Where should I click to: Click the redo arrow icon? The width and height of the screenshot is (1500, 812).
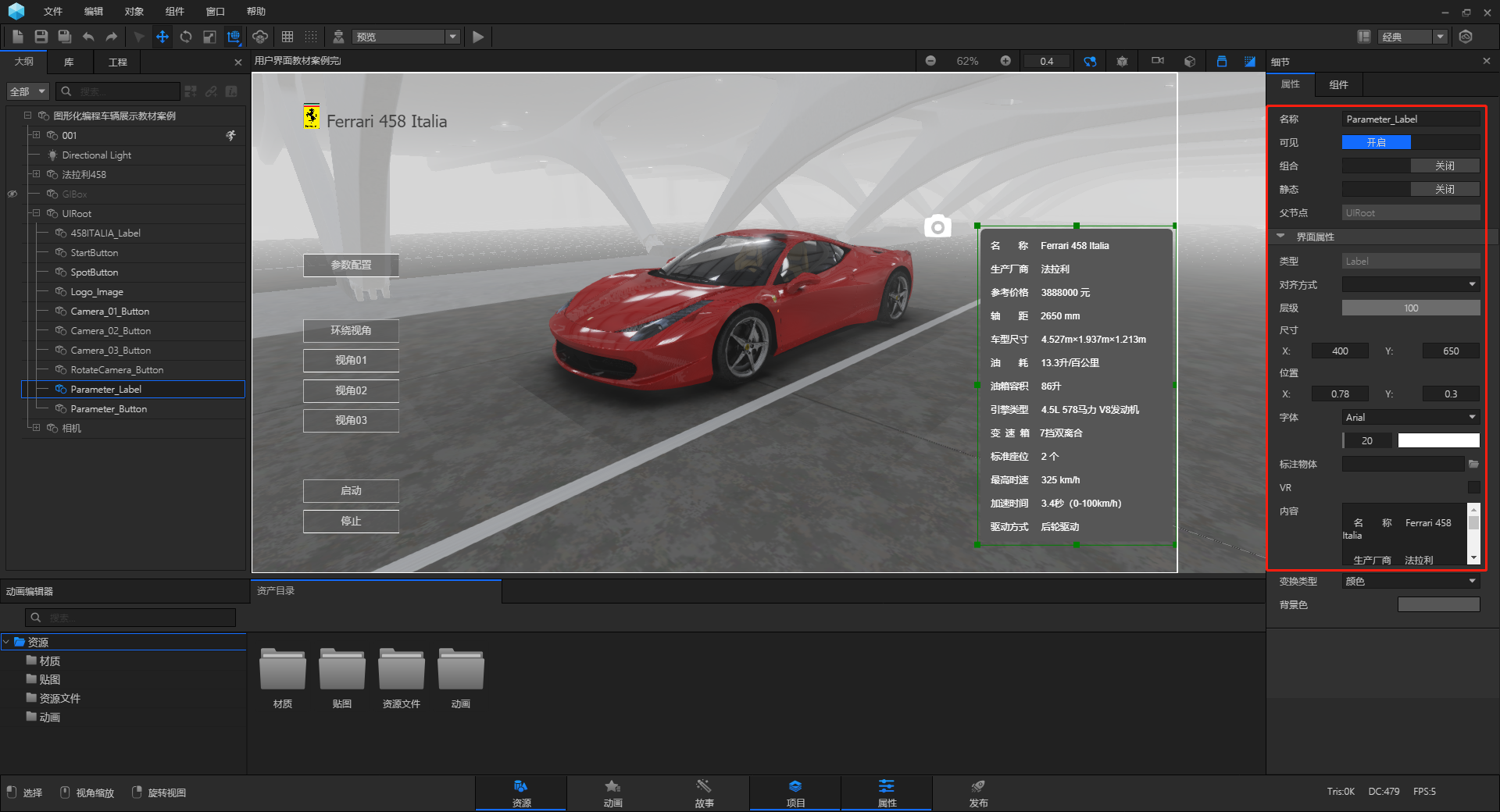click(112, 37)
